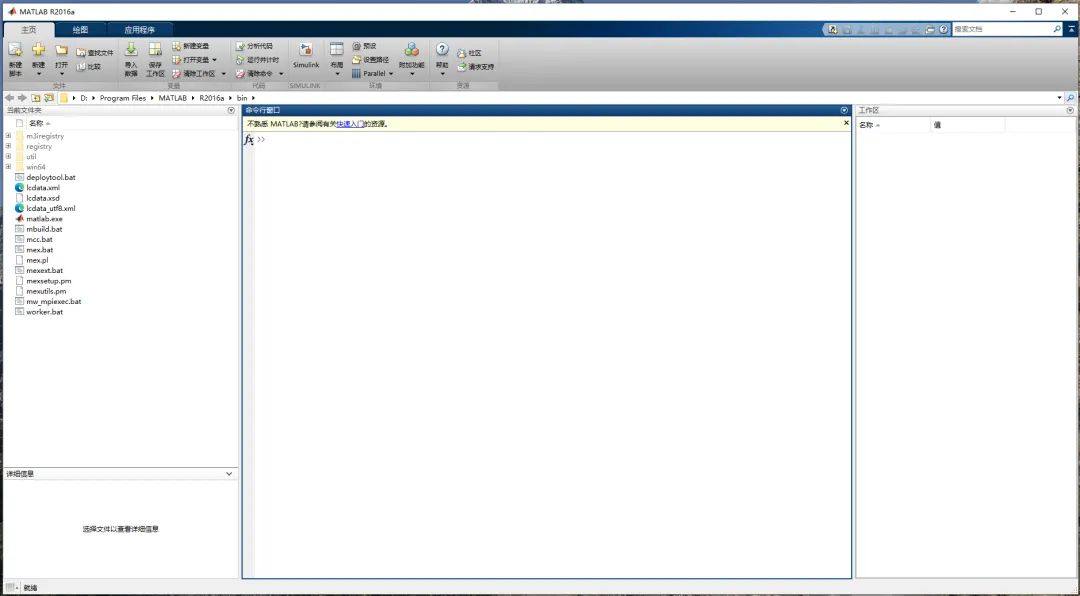1080x596 pixels.
Task: Launch Simulink from the toolstrip
Action: click(306, 55)
